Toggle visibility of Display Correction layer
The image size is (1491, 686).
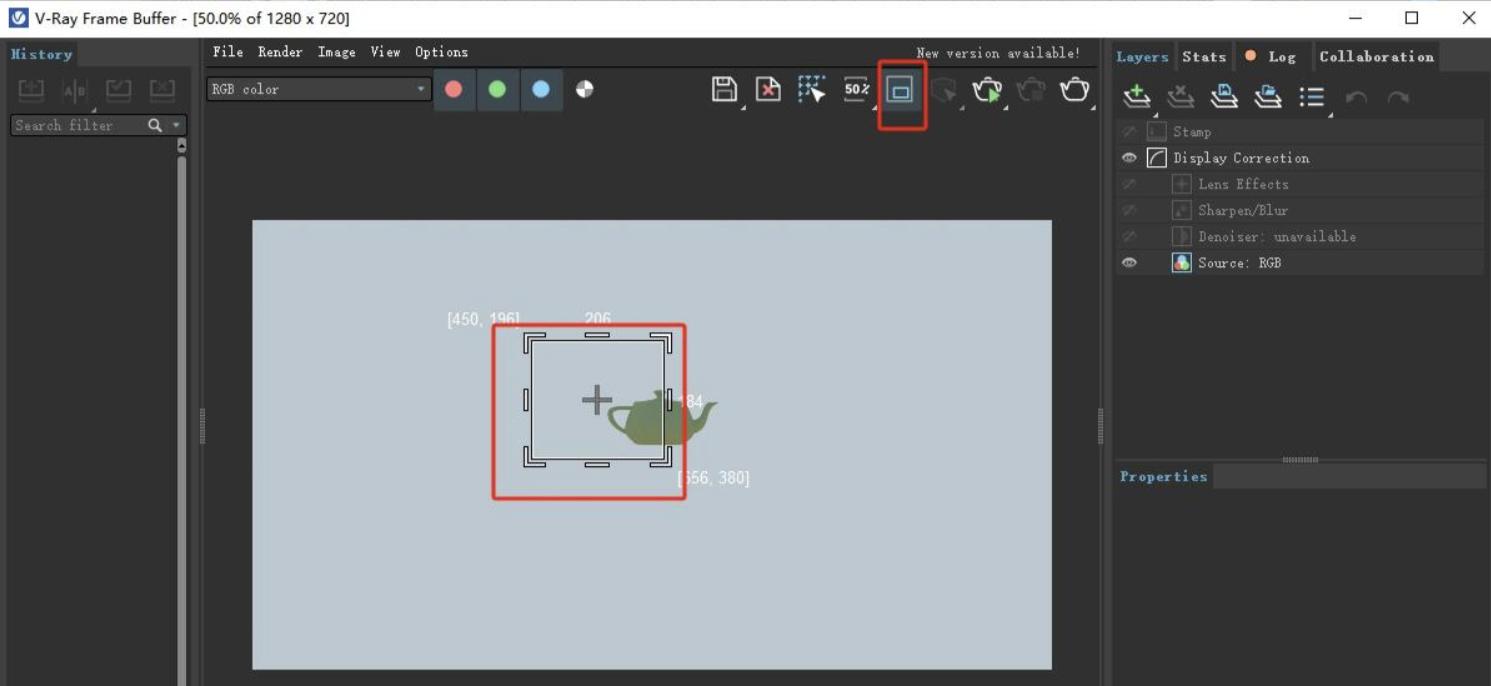tap(1129, 158)
